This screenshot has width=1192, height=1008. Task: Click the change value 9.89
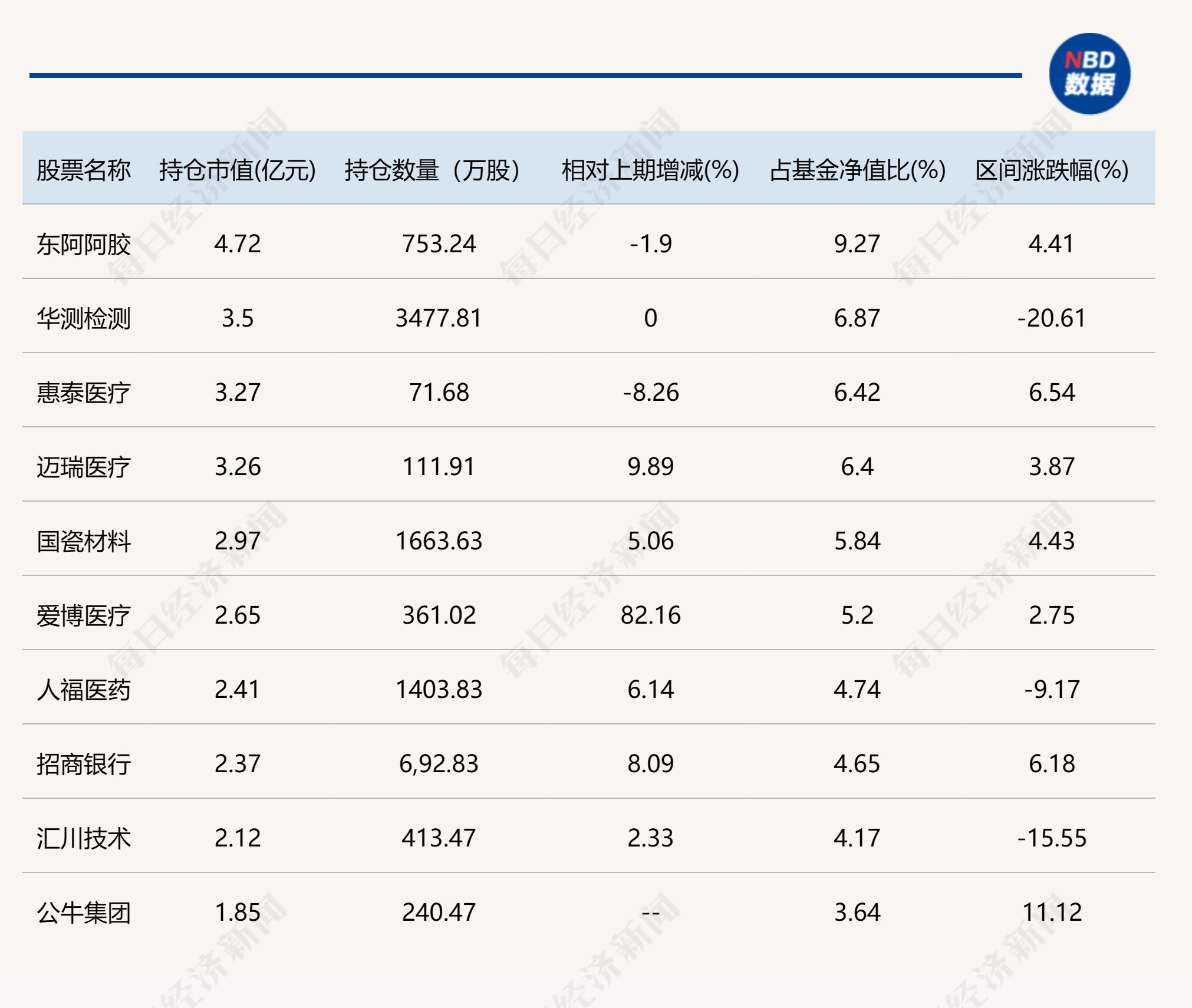click(x=651, y=467)
